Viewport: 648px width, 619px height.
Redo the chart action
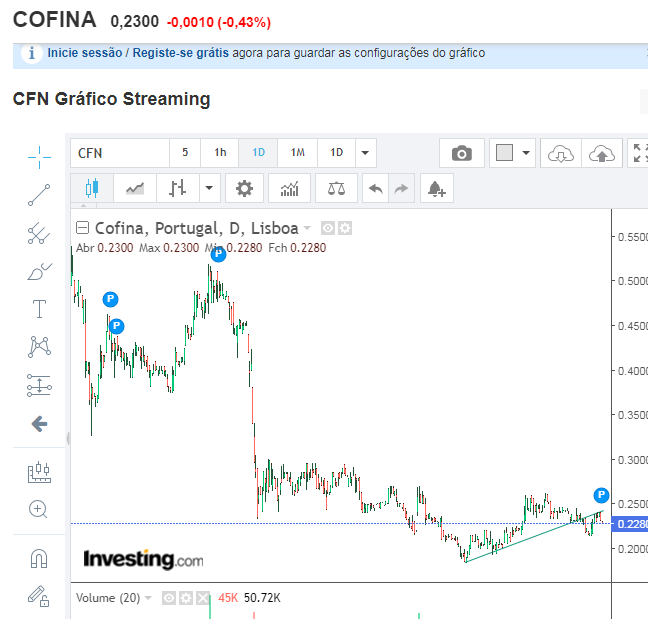pyautogui.click(x=401, y=188)
